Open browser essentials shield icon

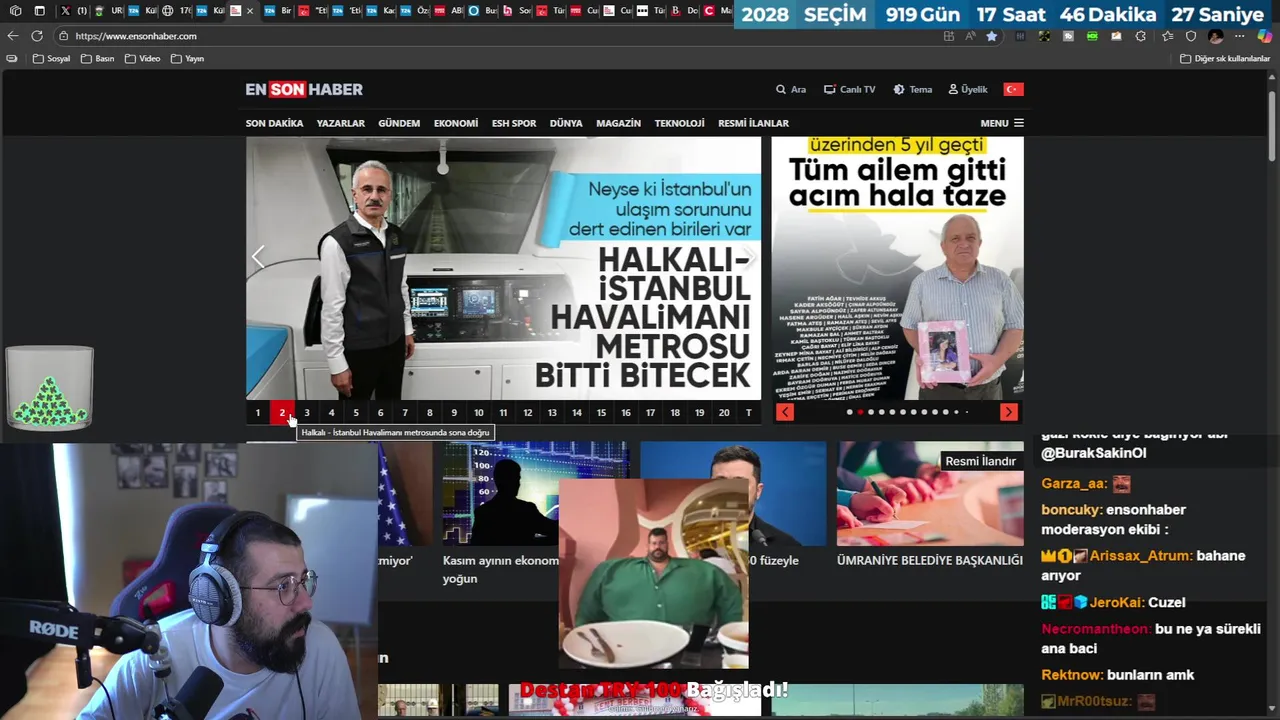[x=1191, y=36]
